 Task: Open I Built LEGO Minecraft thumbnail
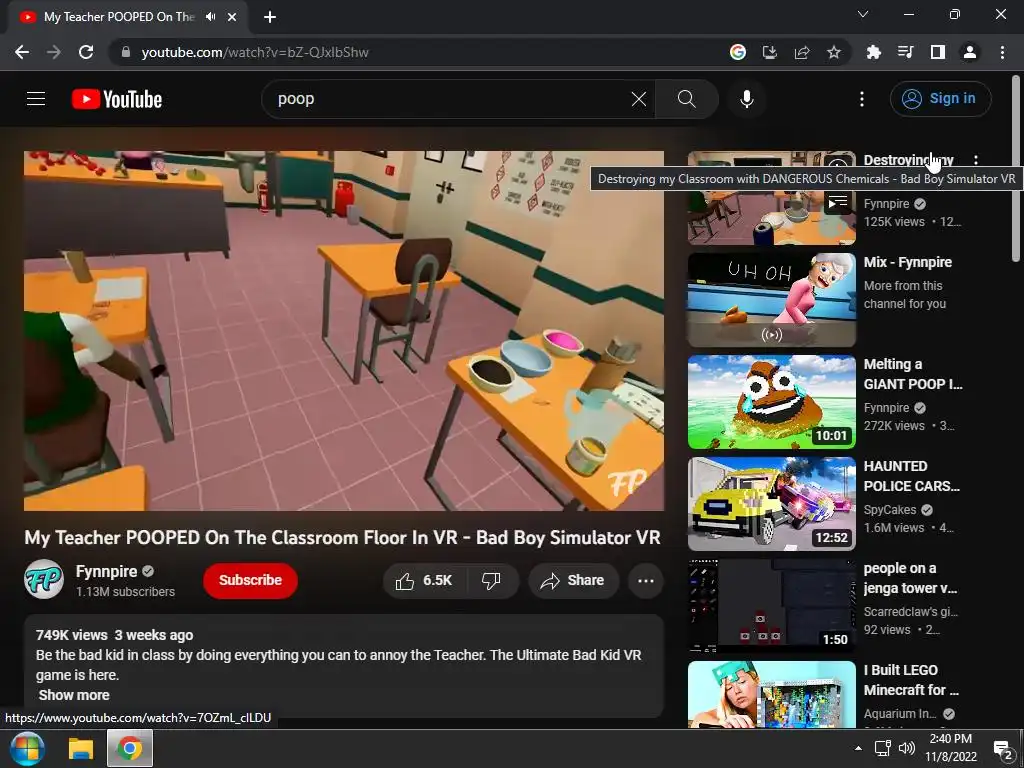[771, 695]
